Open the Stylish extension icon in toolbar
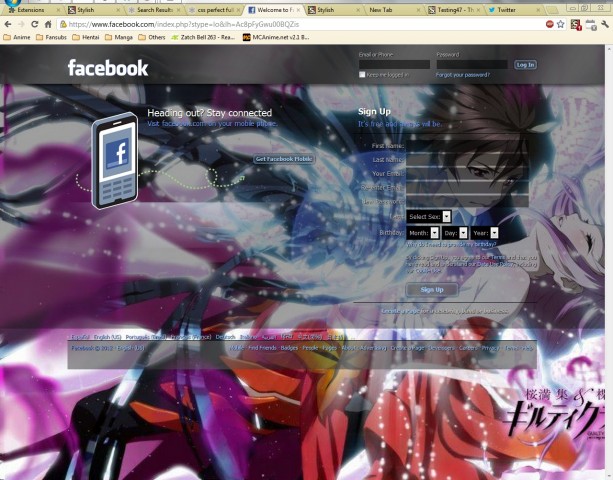Image resolution: width=613 pixels, height=480 pixels. (x=576, y=25)
